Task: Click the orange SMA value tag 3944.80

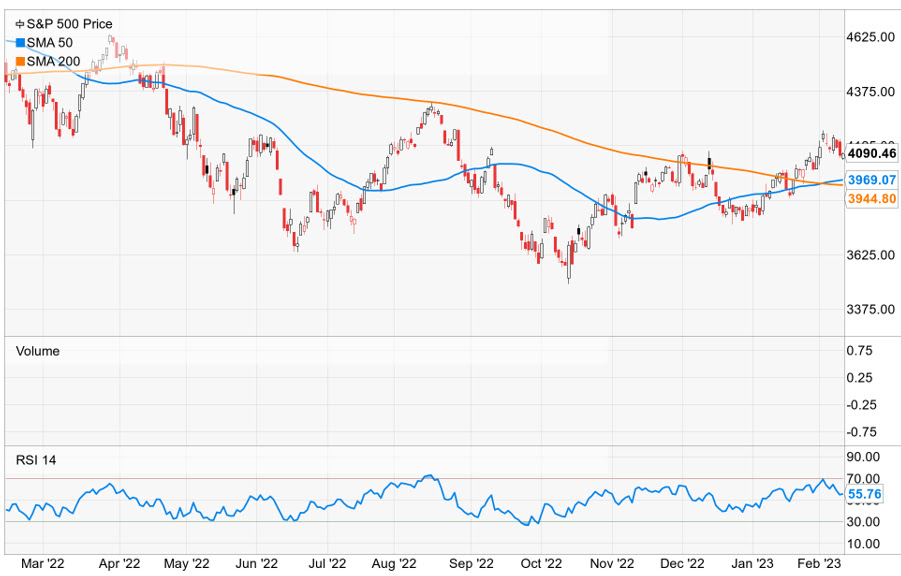Action: (x=872, y=199)
